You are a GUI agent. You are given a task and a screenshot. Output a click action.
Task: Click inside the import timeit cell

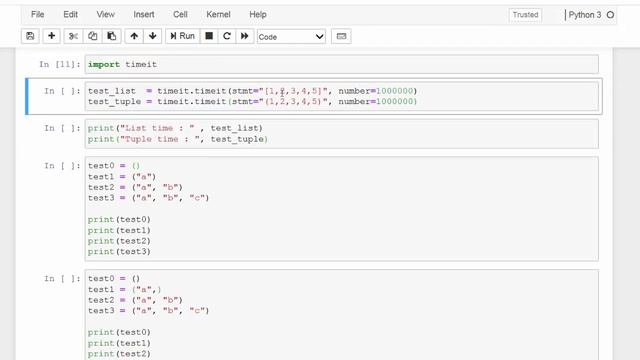pyautogui.click(x=342, y=64)
